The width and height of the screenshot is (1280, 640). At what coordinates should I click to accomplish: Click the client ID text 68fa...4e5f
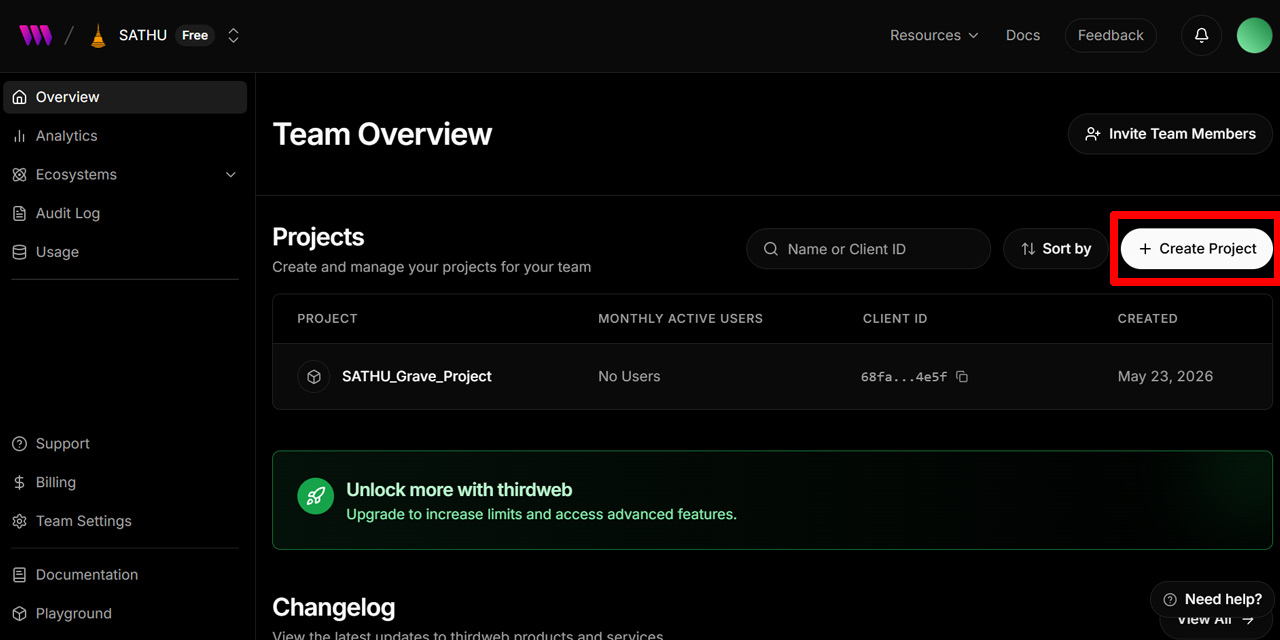[x=904, y=377]
